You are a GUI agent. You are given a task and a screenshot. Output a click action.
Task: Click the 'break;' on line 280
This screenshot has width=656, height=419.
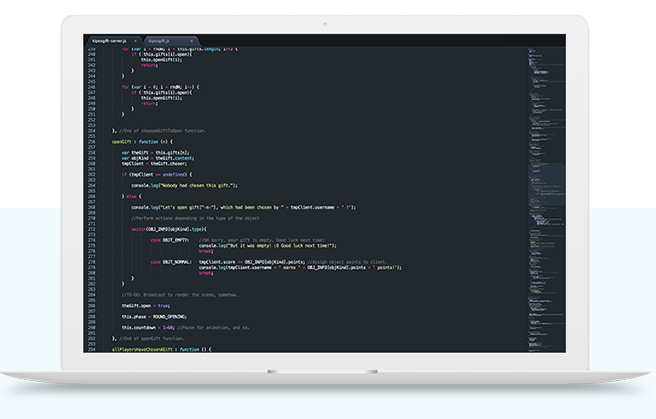(206, 273)
